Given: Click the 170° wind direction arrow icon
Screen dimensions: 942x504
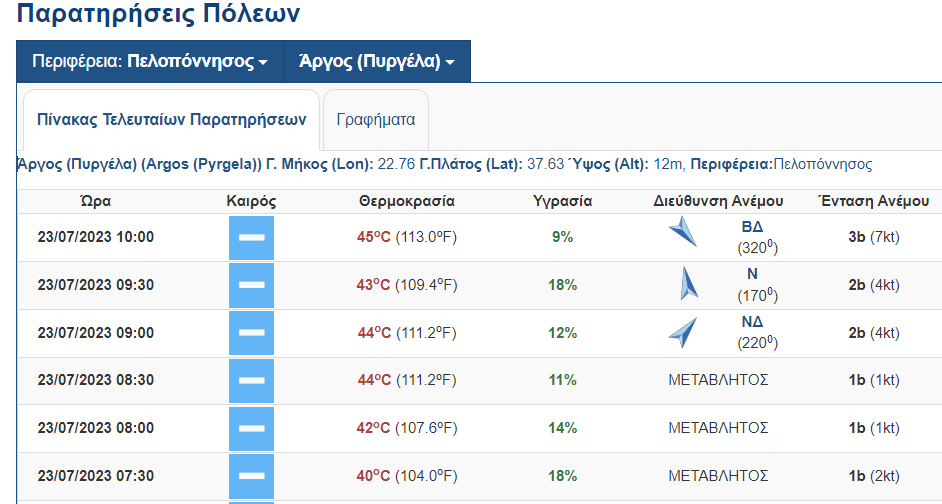Looking at the screenshot, I should 688,284.
